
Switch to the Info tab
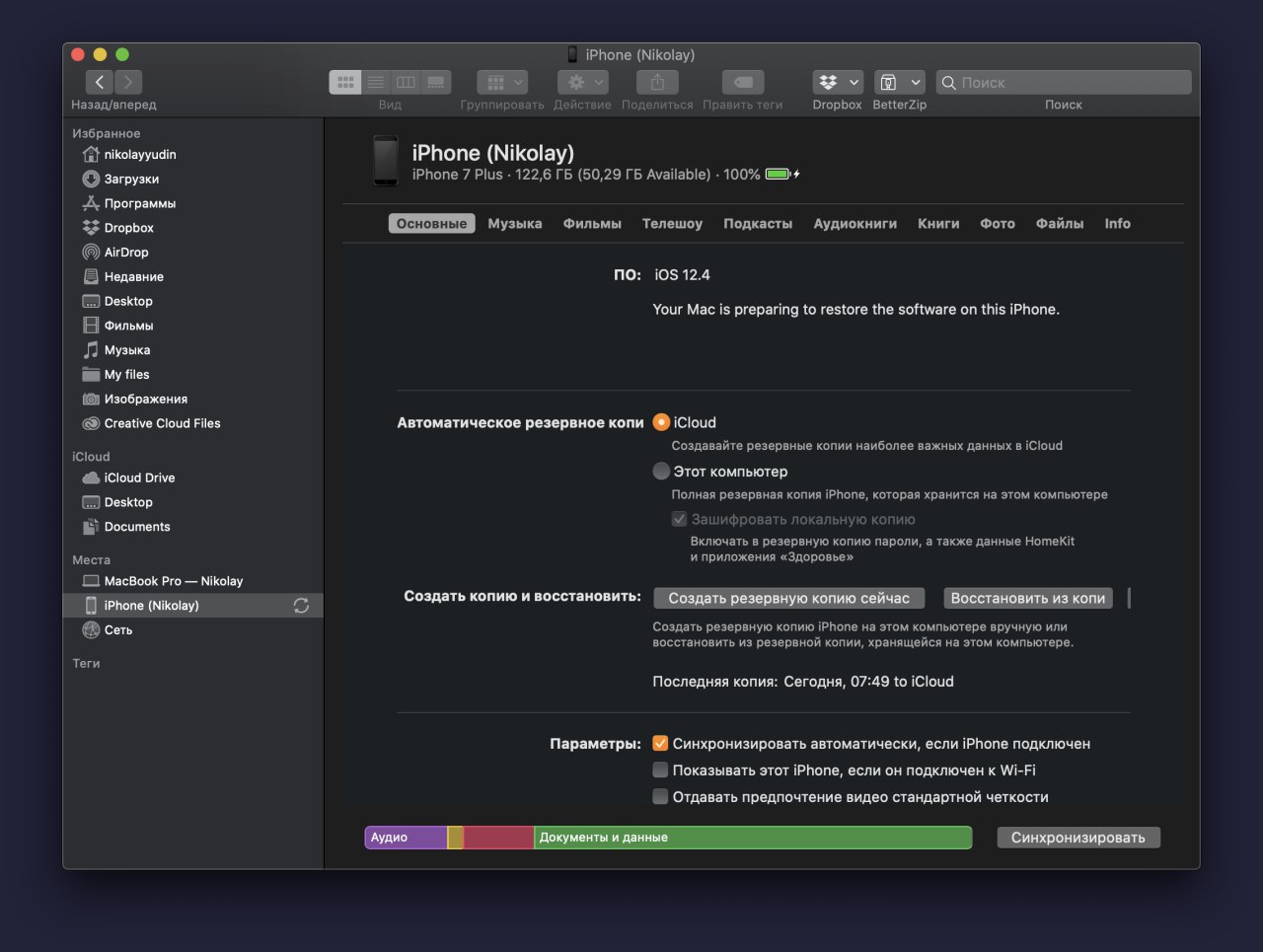click(x=1117, y=224)
